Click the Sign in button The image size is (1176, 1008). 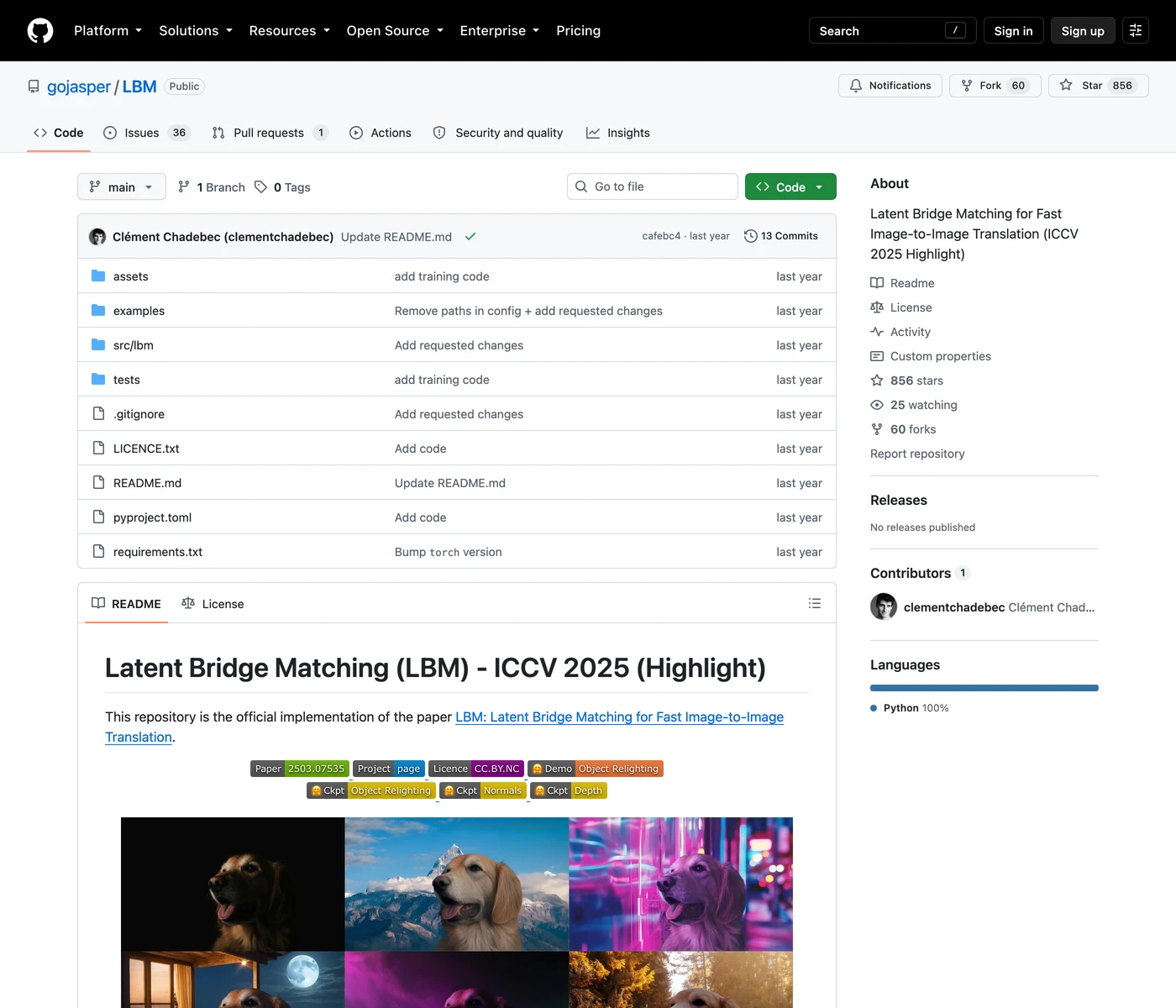click(x=1013, y=30)
